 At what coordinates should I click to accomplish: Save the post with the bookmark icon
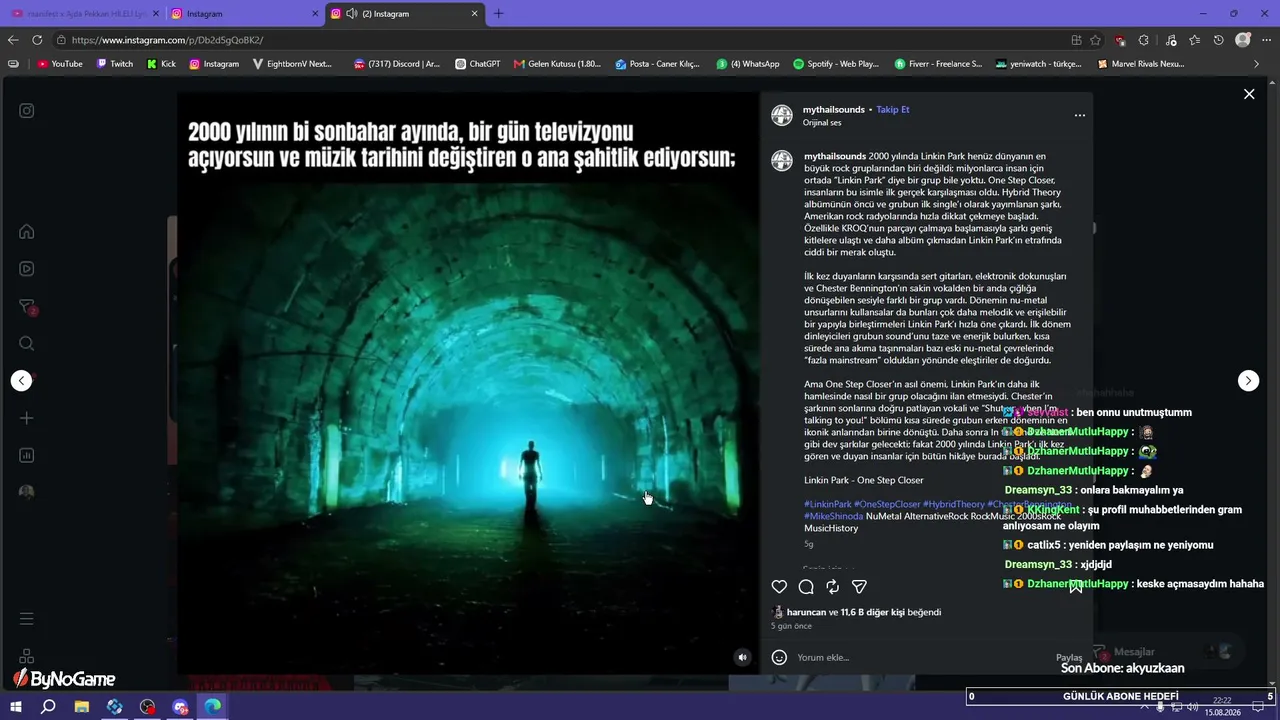[1076, 587]
